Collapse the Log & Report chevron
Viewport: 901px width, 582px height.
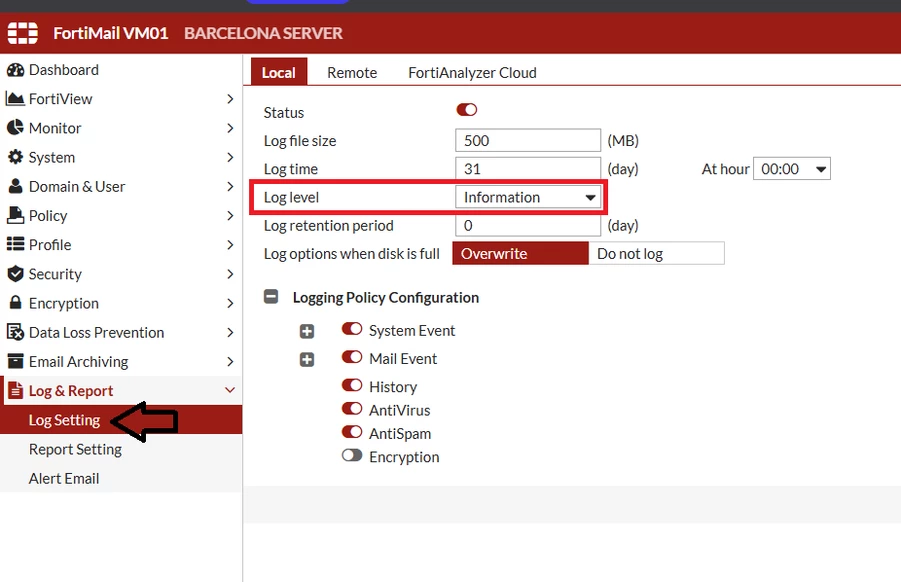tap(230, 390)
